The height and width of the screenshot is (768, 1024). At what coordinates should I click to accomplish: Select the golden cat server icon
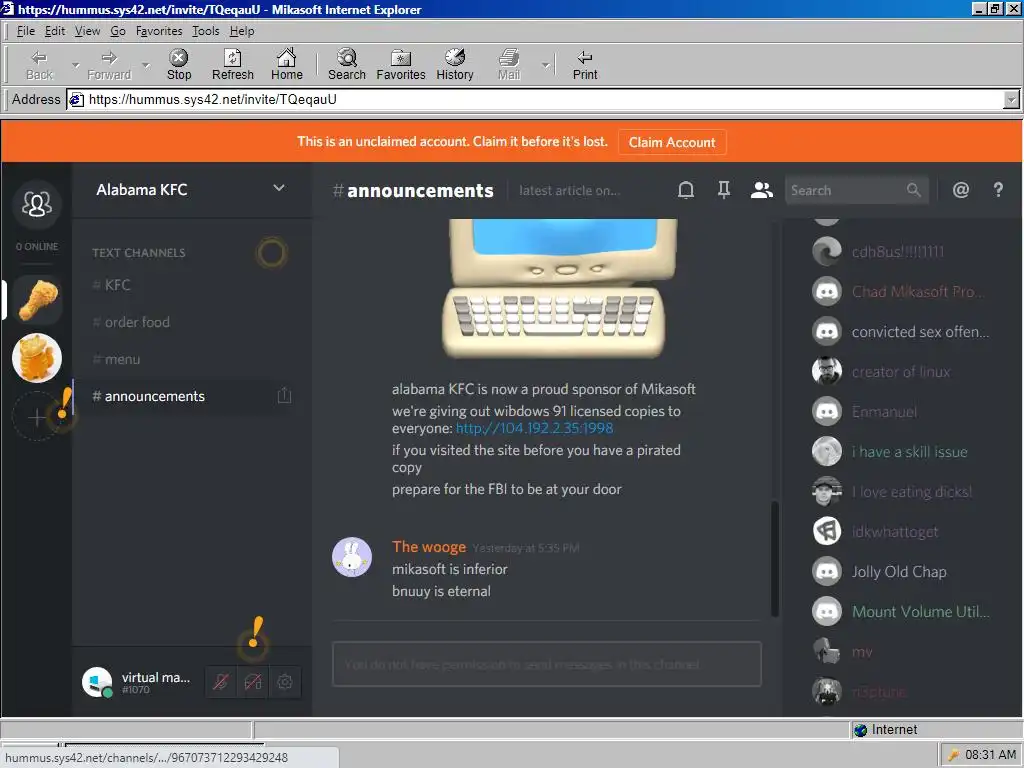coord(37,358)
